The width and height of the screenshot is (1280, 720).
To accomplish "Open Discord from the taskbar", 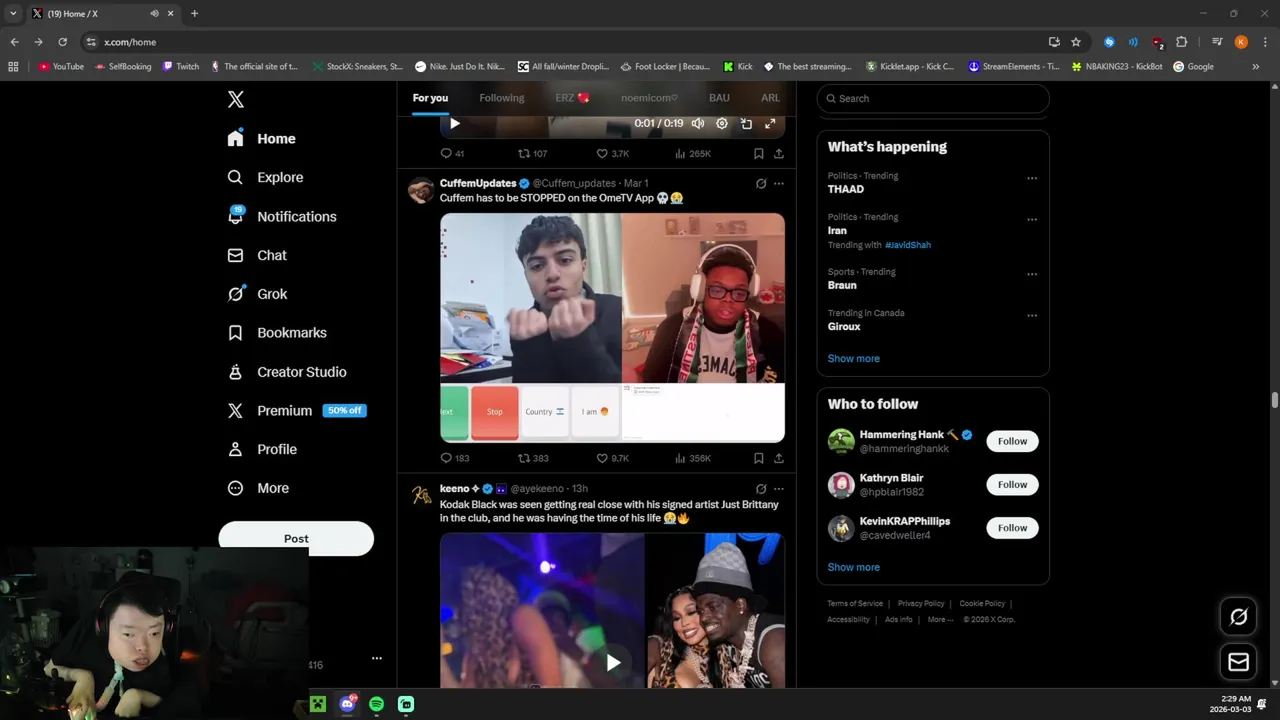I will tap(347, 704).
